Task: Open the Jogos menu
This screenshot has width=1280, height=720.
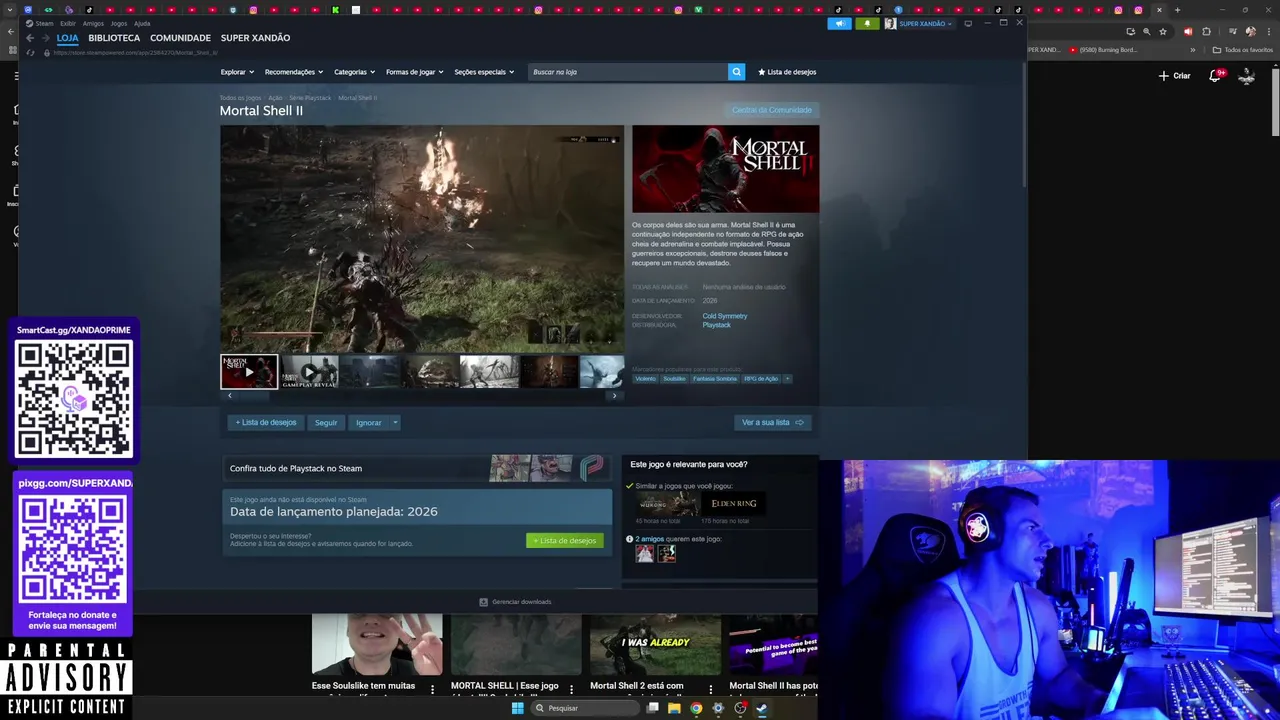Action: click(x=119, y=23)
